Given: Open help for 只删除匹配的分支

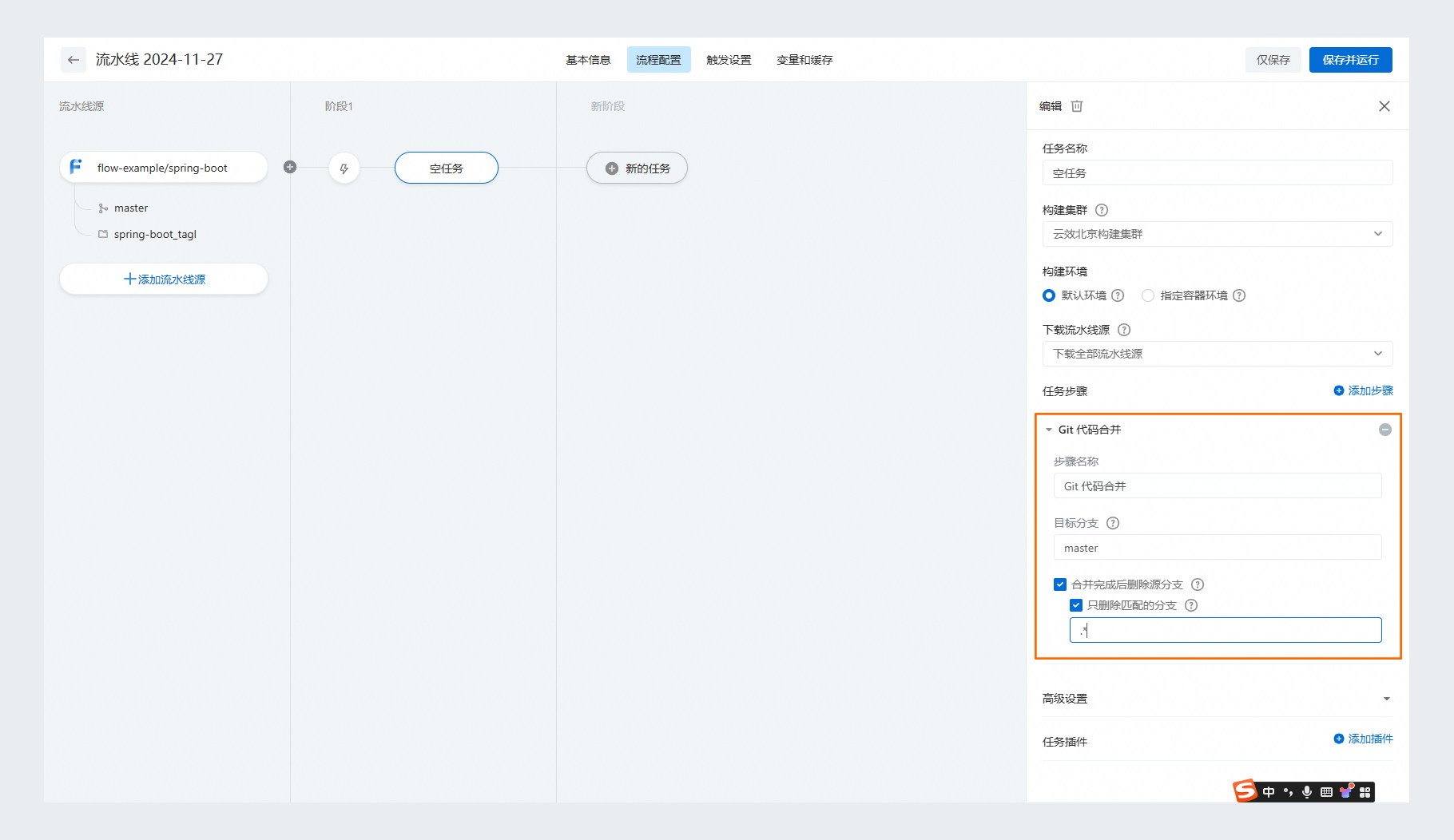Looking at the screenshot, I should point(1191,605).
